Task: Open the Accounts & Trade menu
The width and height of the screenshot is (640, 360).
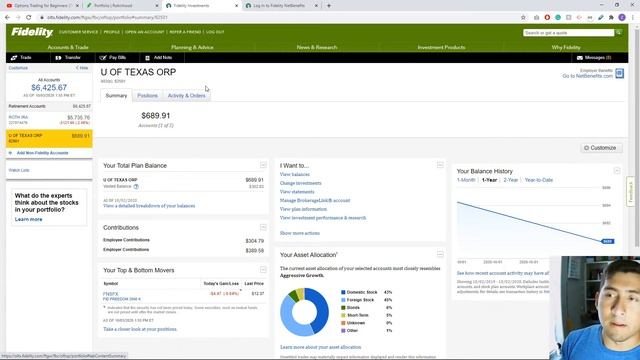Action: pyautogui.click(x=68, y=47)
